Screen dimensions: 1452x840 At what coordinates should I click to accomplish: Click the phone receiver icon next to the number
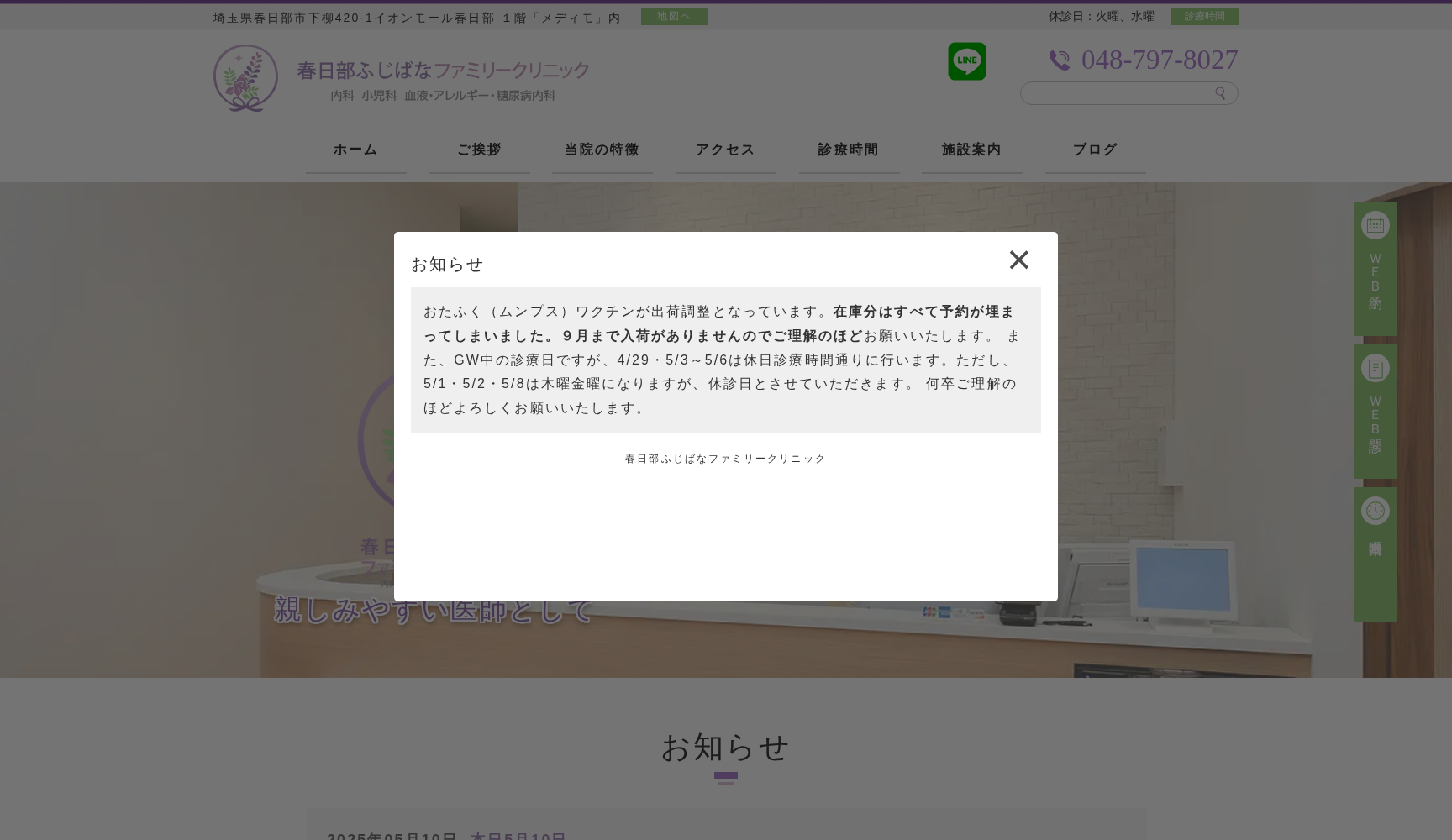[1060, 60]
